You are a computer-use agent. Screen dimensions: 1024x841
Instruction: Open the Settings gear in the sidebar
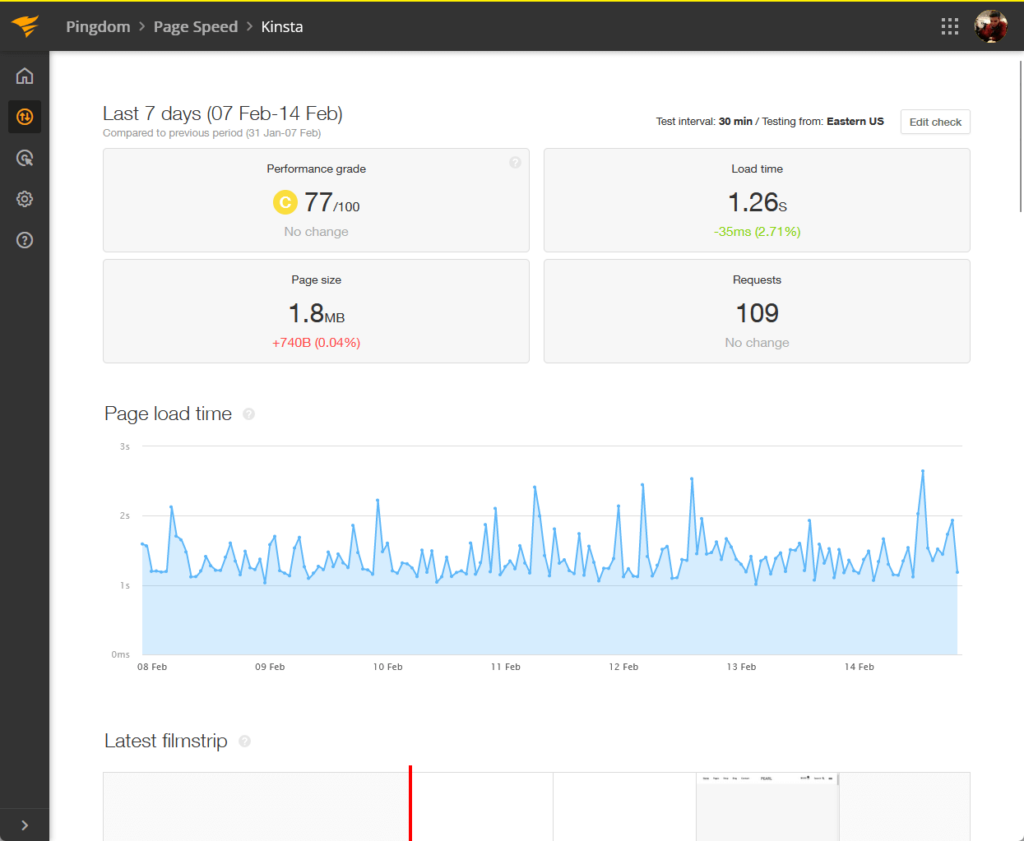[x=24, y=199]
